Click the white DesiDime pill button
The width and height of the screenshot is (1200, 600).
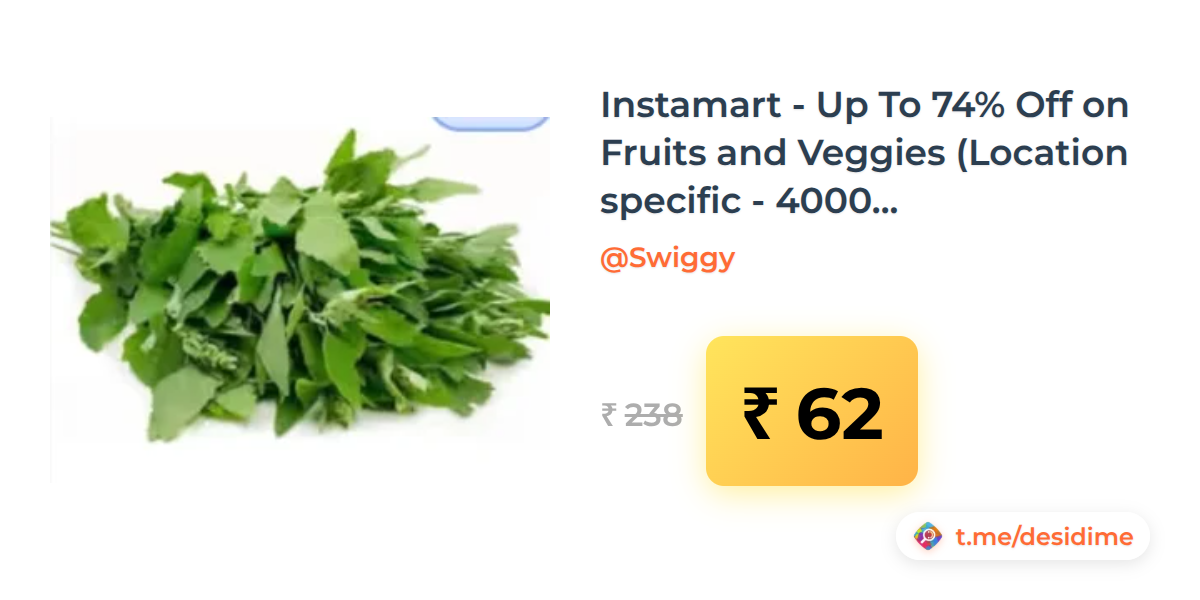pos(1022,537)
